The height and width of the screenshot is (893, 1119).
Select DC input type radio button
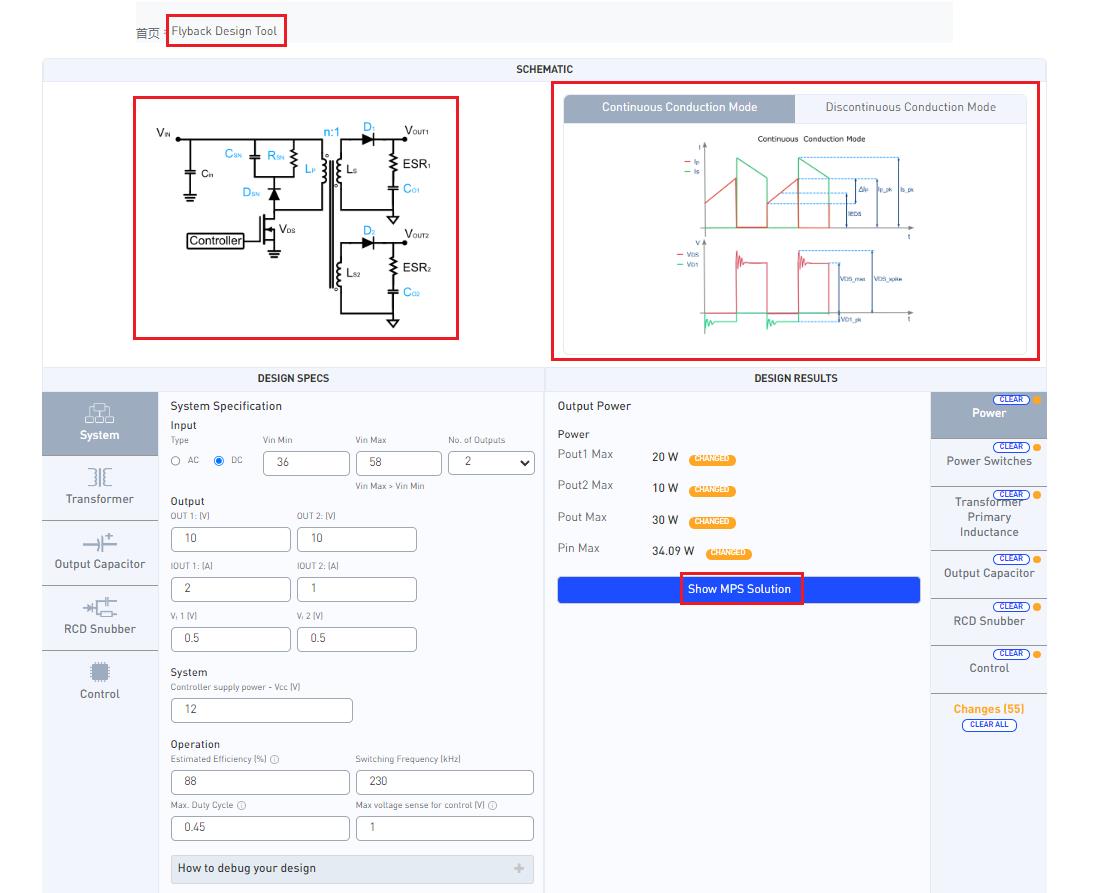[x=219, y=461]
